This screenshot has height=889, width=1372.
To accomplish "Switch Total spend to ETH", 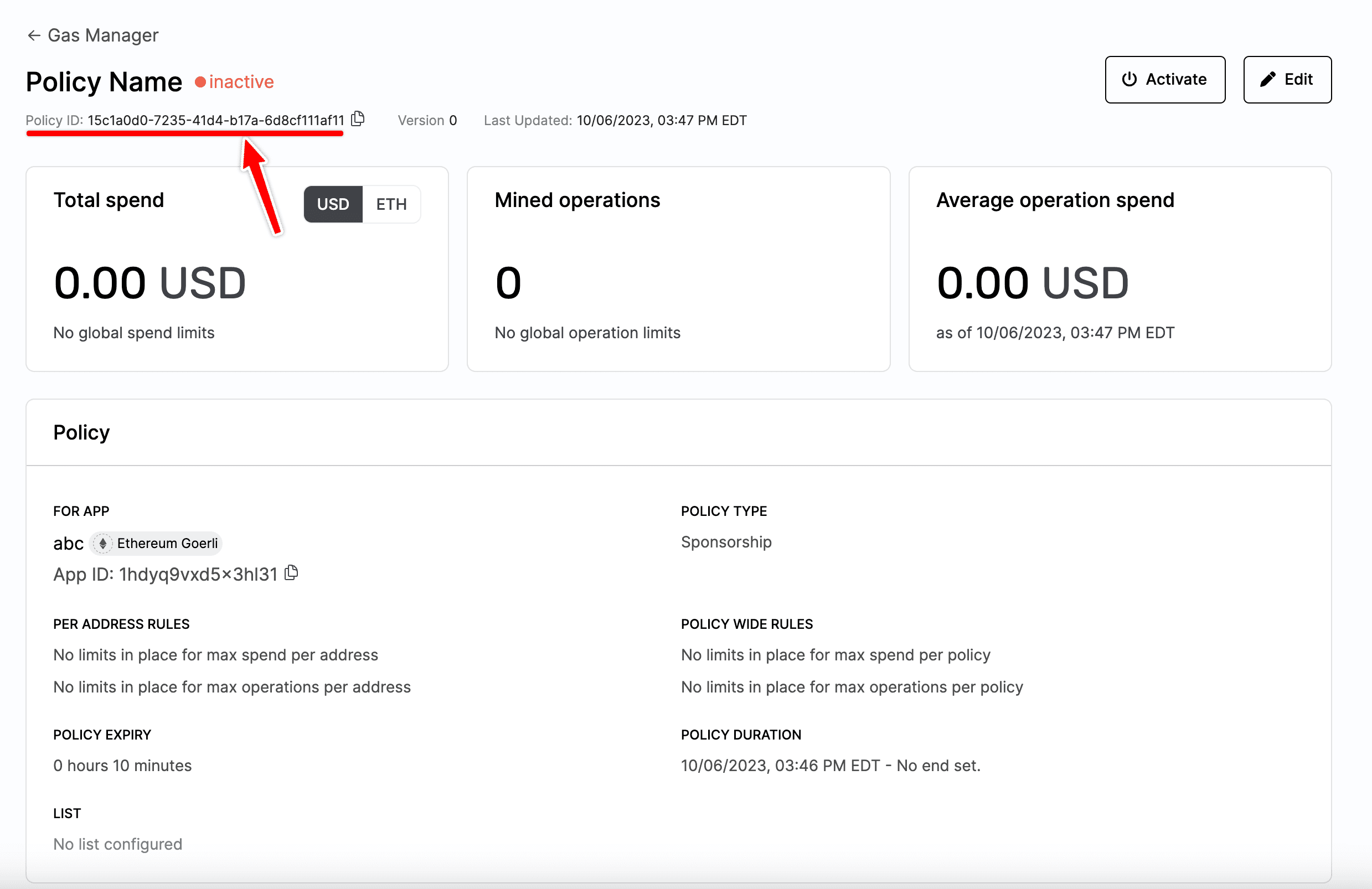I will (391, 204).
